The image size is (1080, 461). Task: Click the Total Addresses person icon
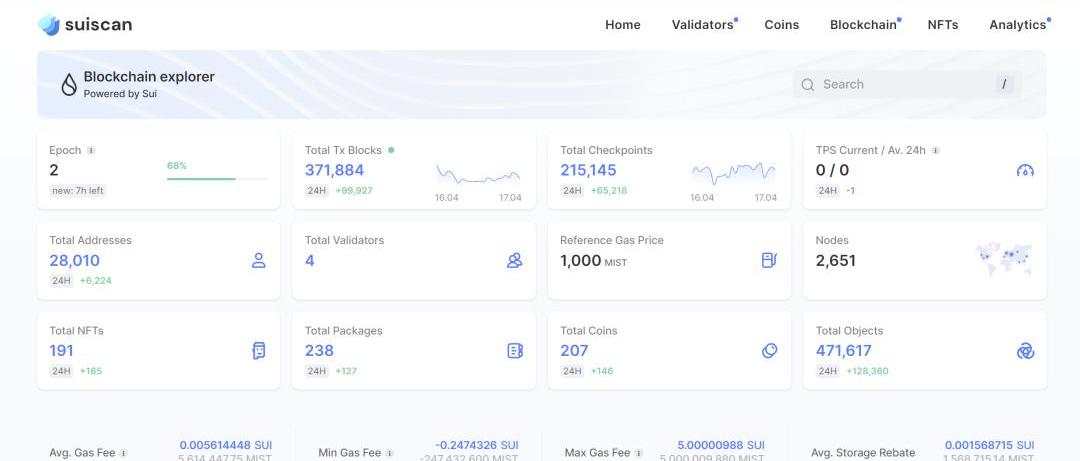(258, 261)
